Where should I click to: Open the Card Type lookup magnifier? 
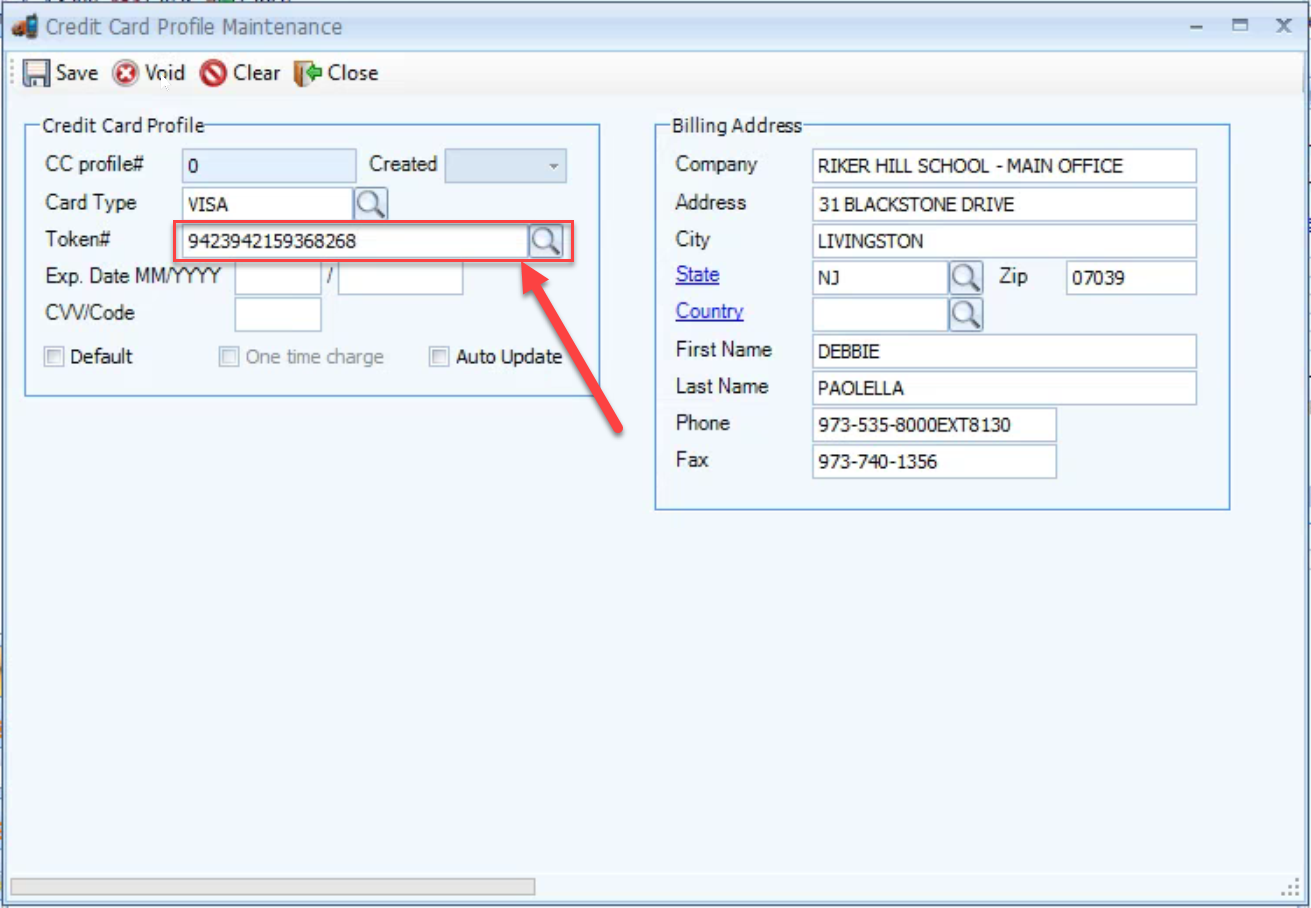pyautogui.click(x=370, y=204)
